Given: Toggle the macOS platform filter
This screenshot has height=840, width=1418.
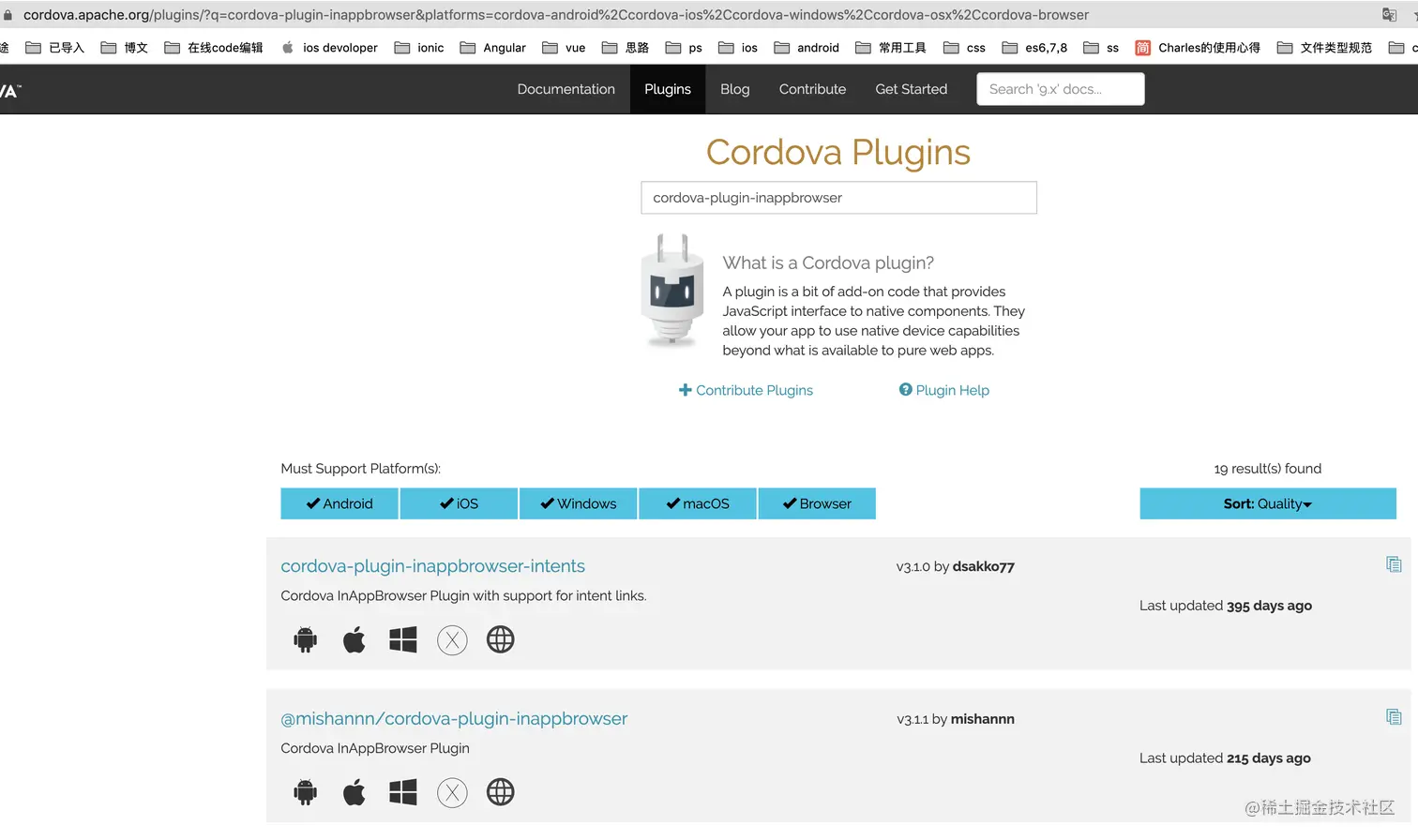Looking at the screenshot, I should (698, 503).
